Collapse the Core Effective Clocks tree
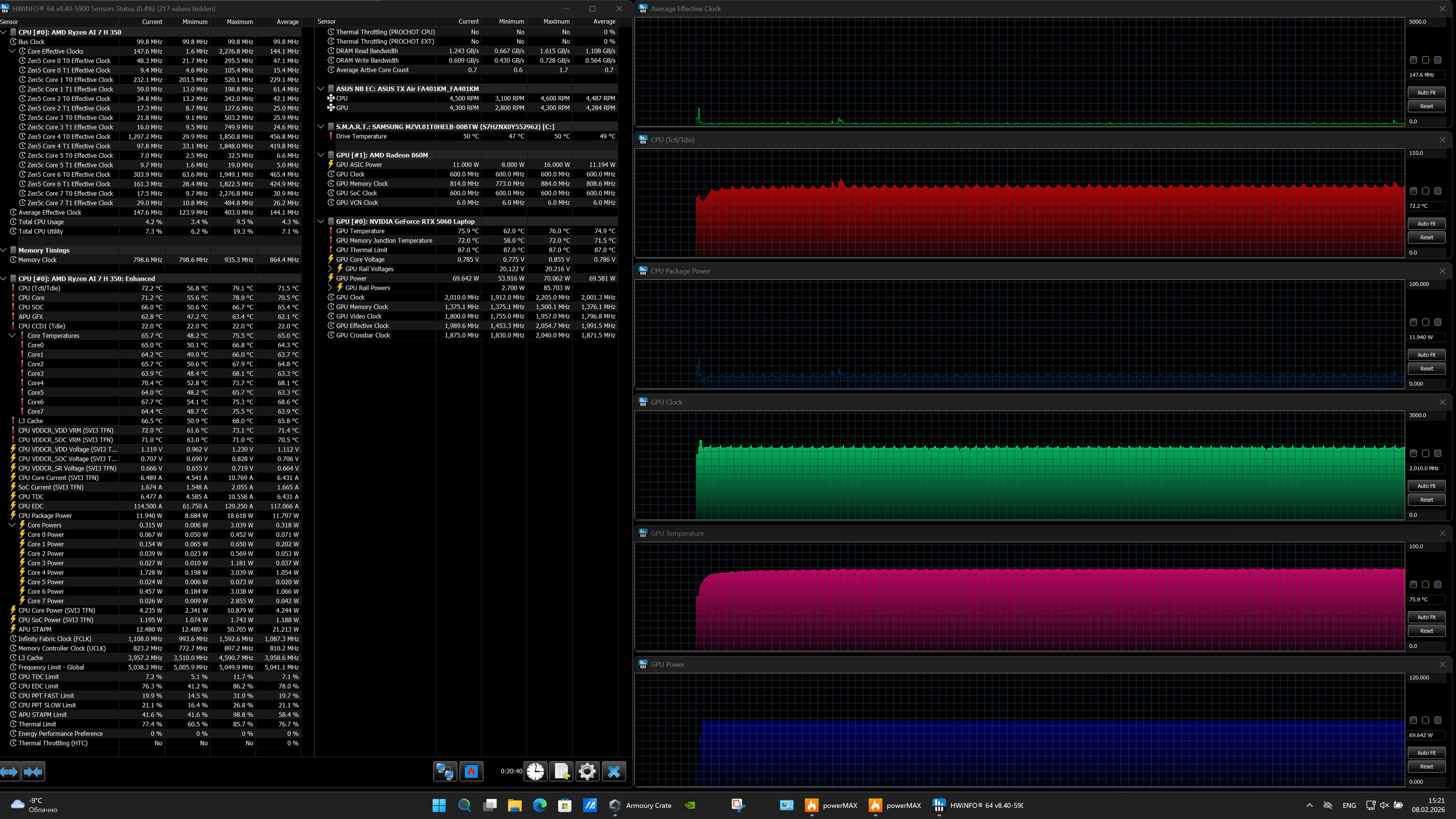This screenshot has width=1456, height=819. coord(13,51)
